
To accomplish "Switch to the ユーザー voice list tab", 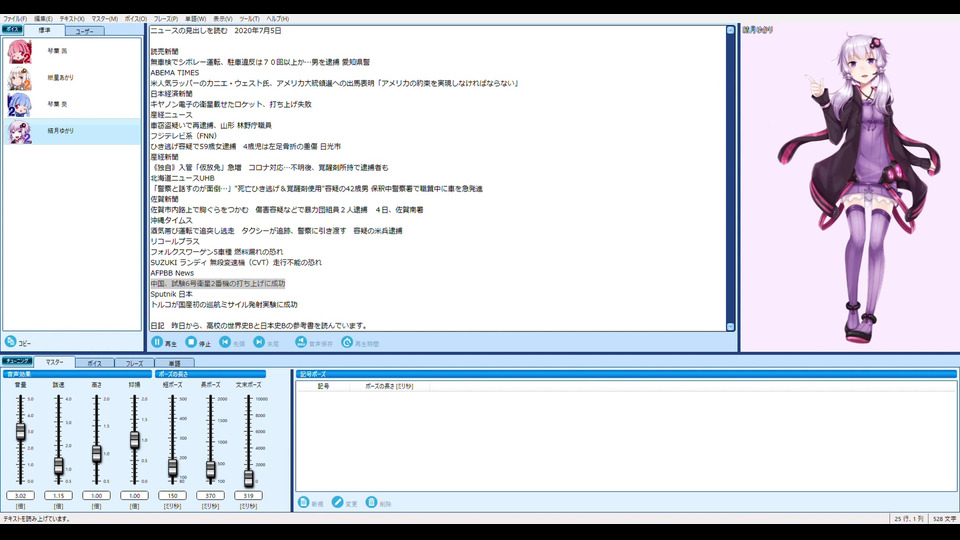I will point(84,31).
